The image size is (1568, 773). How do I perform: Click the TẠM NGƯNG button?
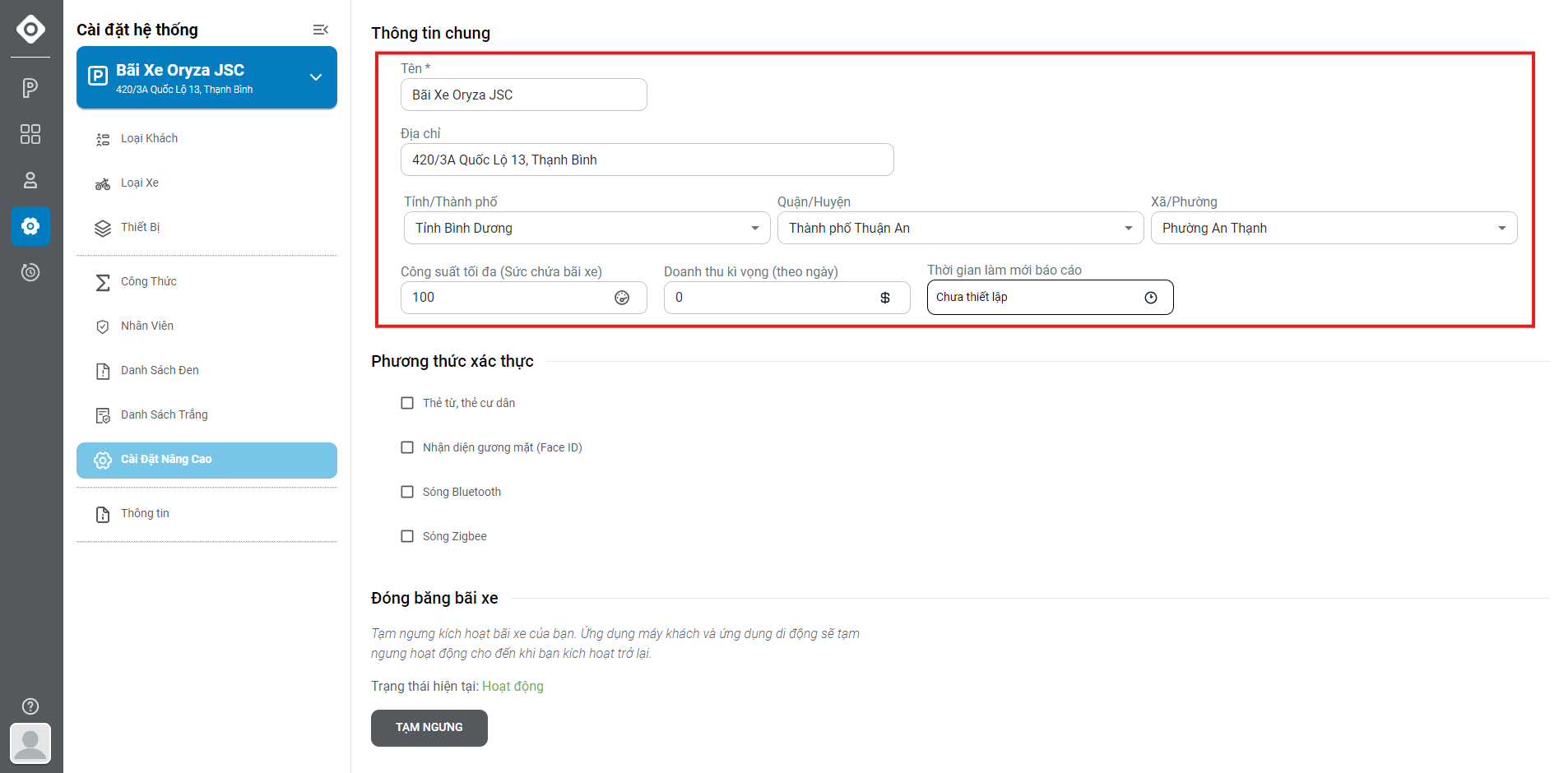click(x=429, y=728)
